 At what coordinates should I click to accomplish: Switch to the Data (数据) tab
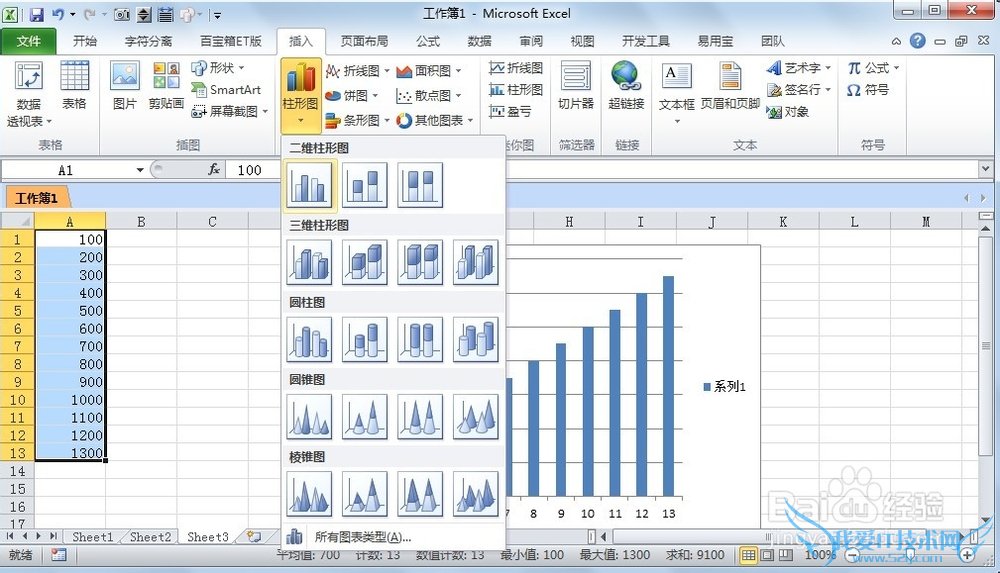click(479, 41)
